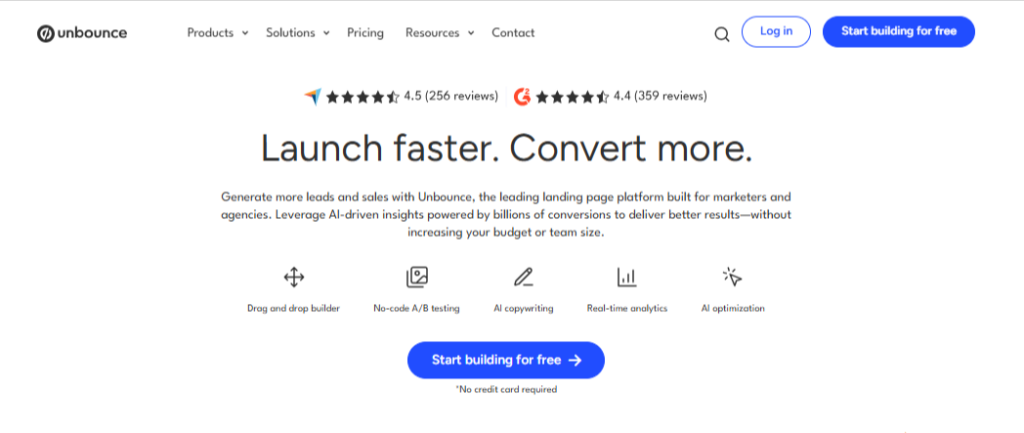Click the AI copywriting pencil icon
The height and width of the screenshot is (433, 1024).
point(523,278)
